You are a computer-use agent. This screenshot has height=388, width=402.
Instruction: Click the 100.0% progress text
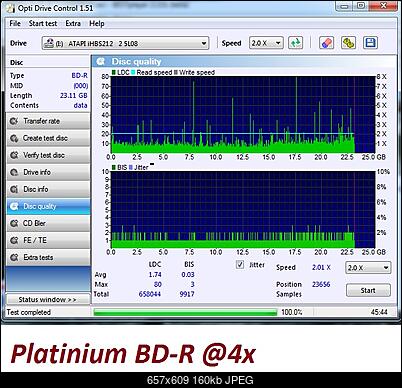[292, 312]
